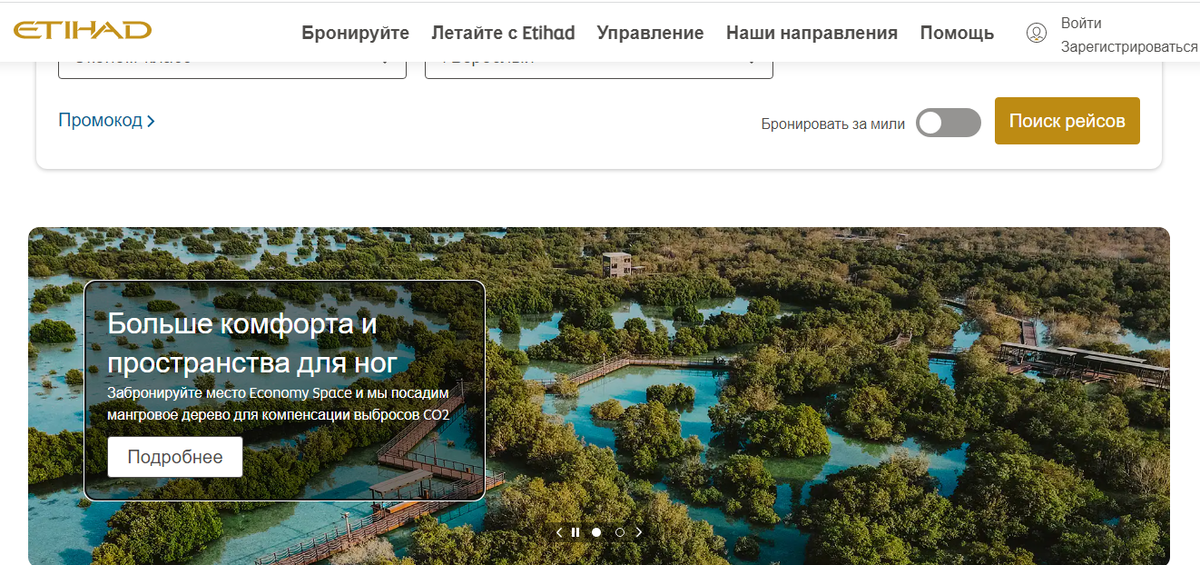Pause the banner carousel autoplay
Viewport: 1200px width, 565px height.
(575, 532)
